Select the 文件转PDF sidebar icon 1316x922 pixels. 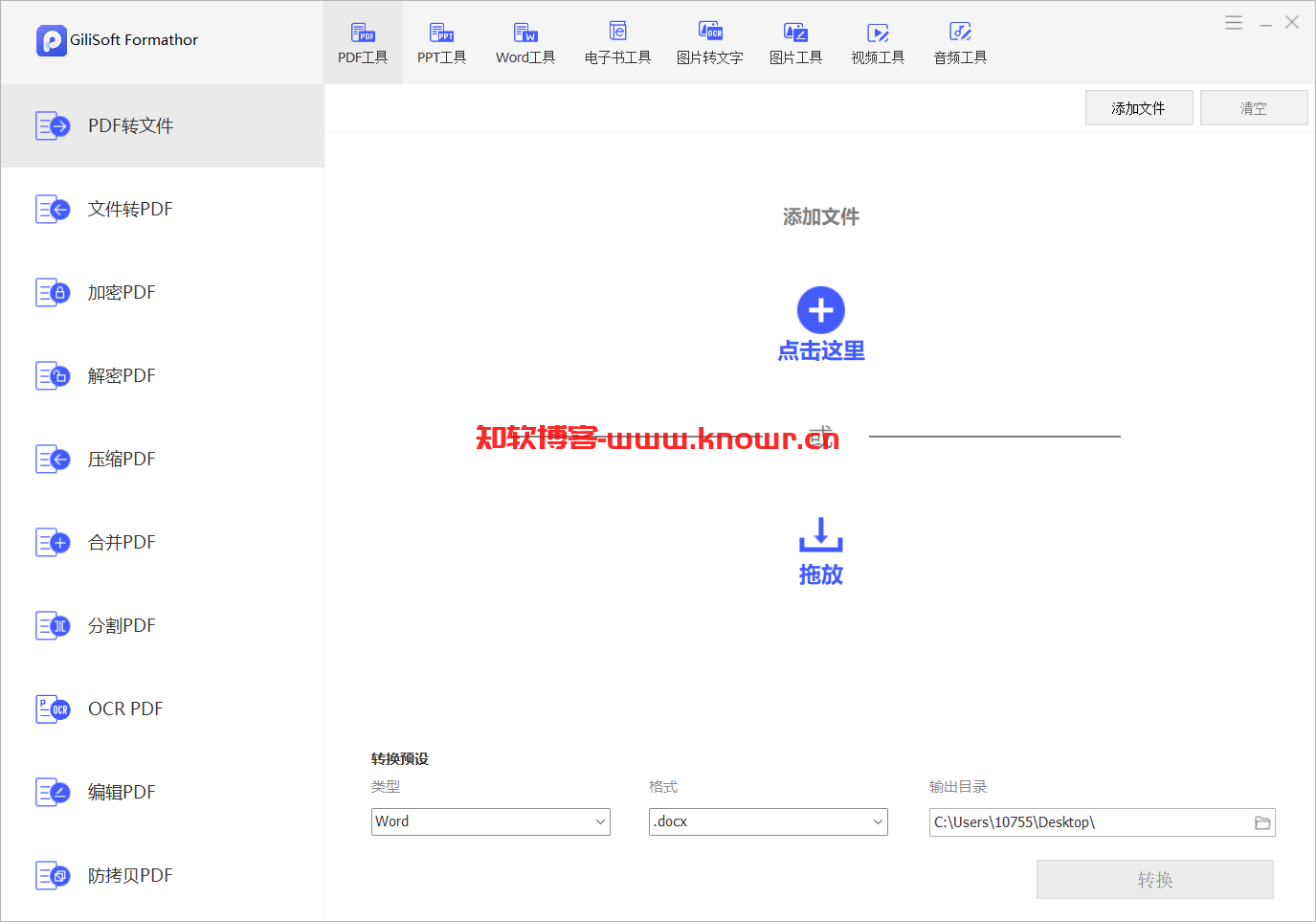[x=53, y=209]
